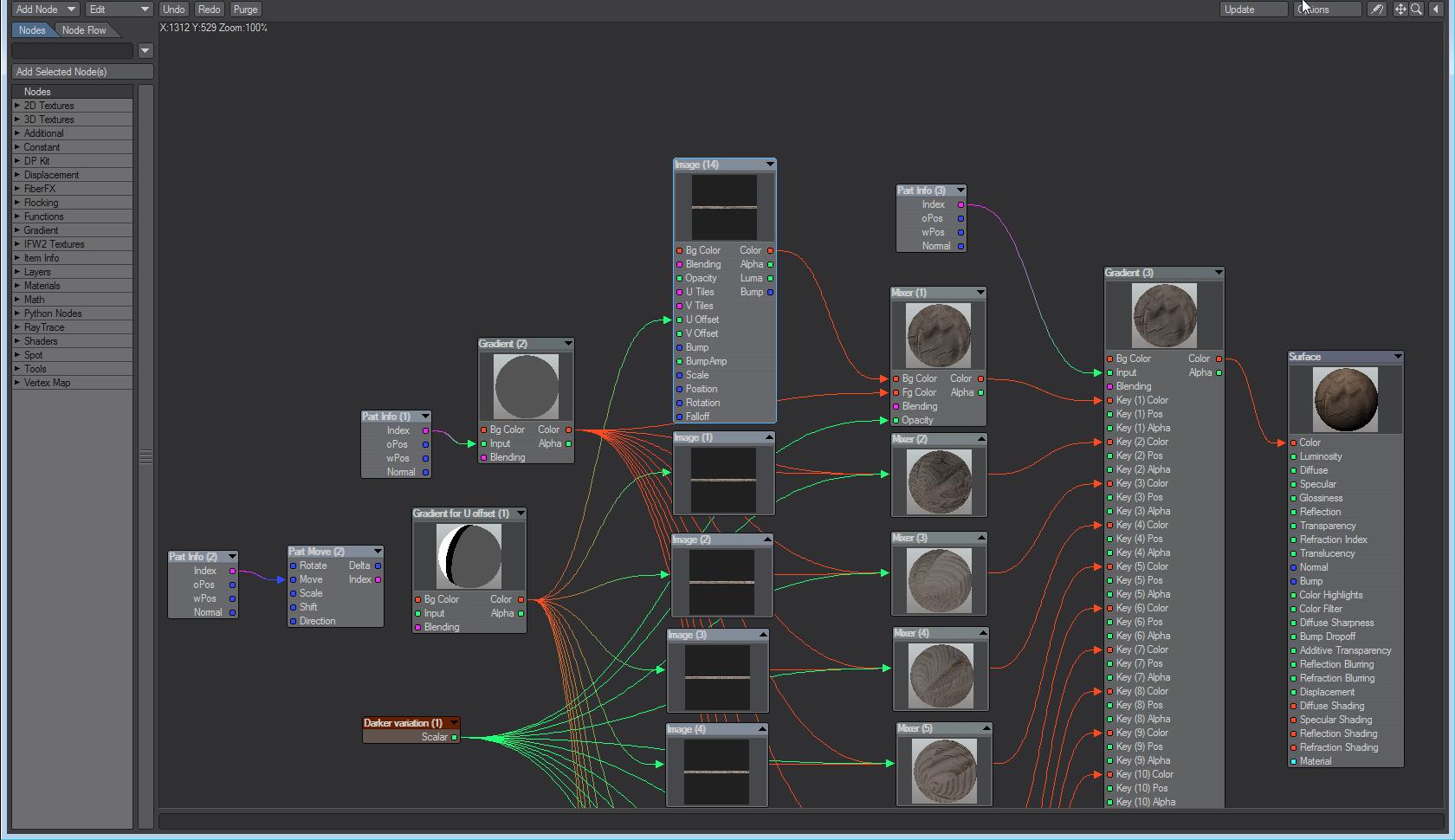
Task: Toggle Surface node collapse arrow
Action: coord(1397,357)
